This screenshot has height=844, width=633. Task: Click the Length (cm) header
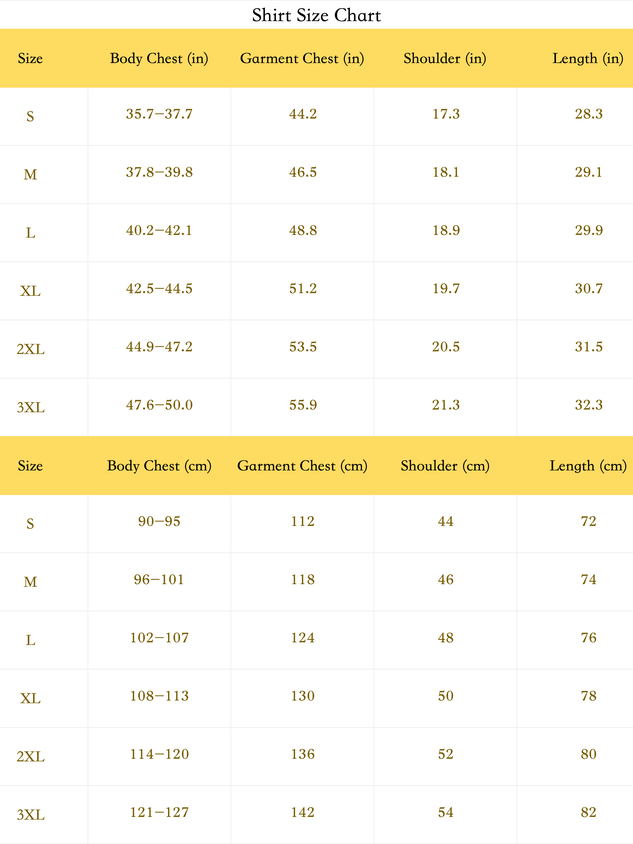pos(588,466)
